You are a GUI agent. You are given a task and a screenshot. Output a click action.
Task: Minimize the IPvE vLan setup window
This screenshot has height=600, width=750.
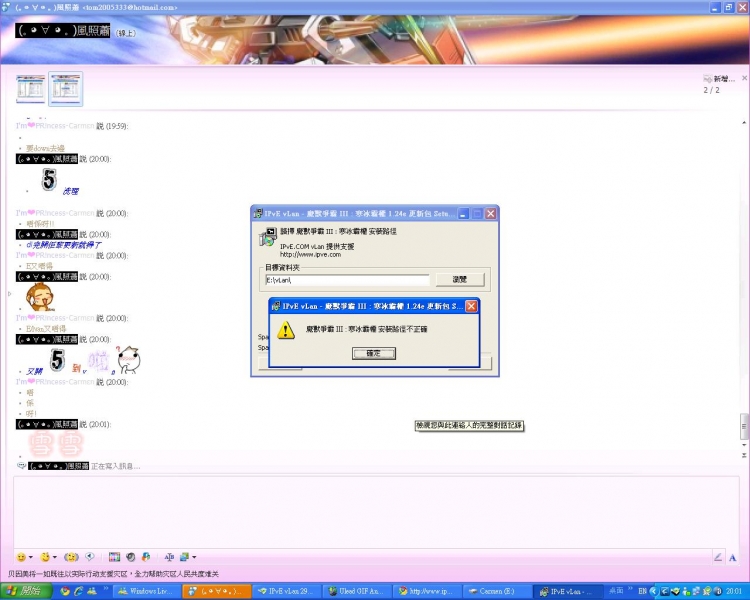[x=463, y=214]
